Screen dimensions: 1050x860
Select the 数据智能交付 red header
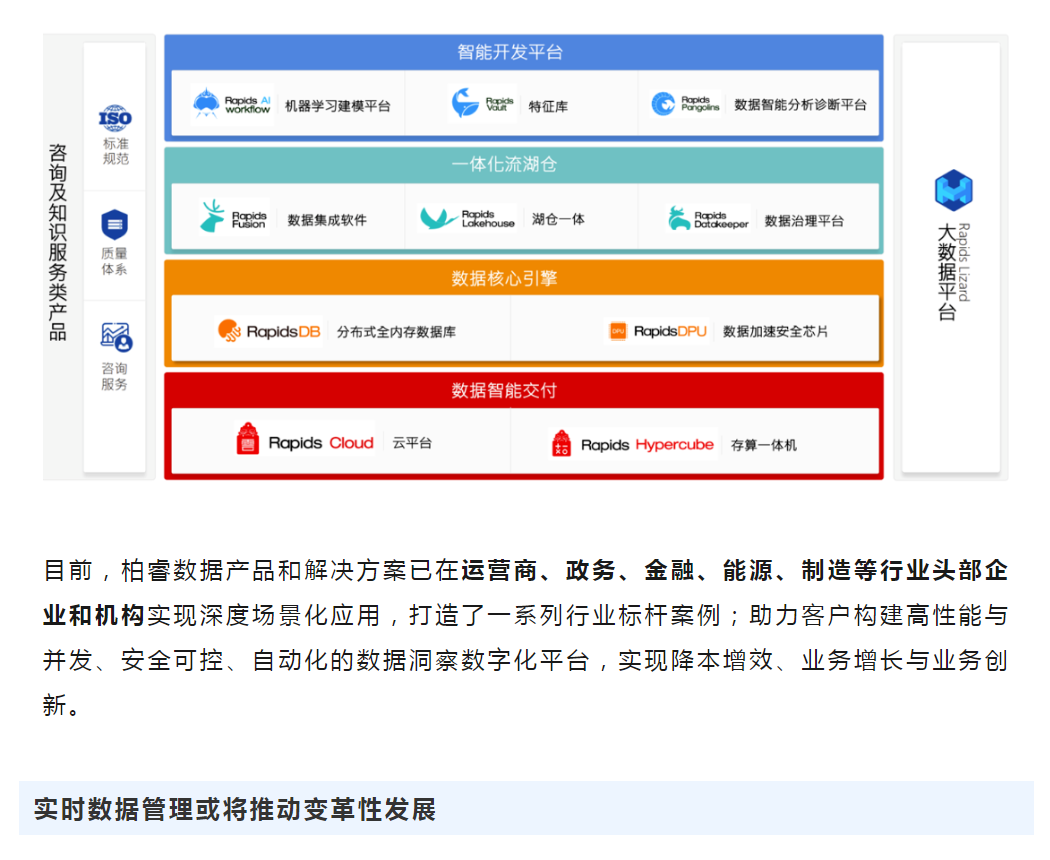[x=523, y=389]
